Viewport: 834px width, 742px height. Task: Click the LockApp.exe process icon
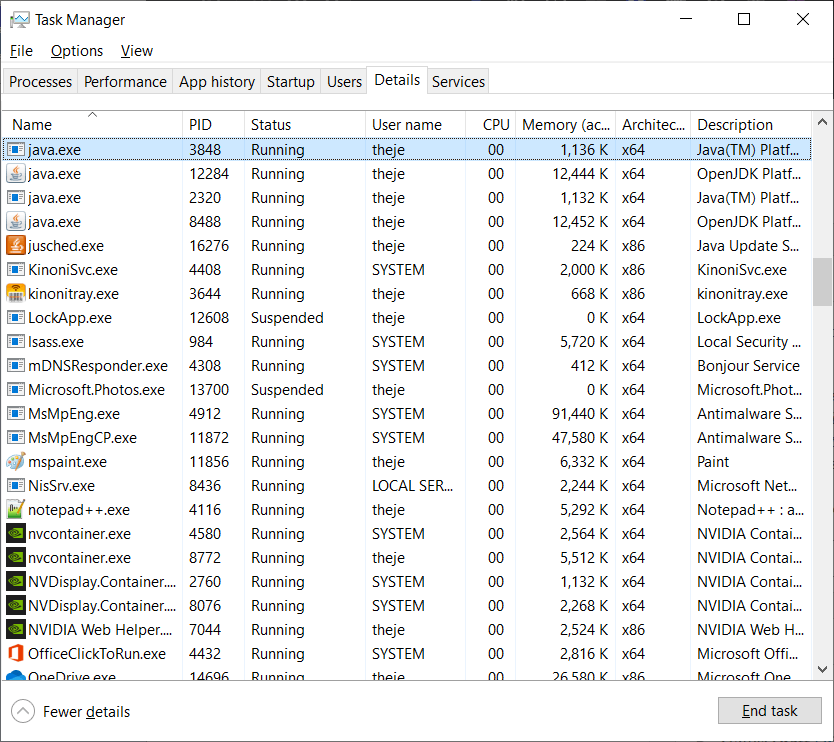tap(16, 318)
